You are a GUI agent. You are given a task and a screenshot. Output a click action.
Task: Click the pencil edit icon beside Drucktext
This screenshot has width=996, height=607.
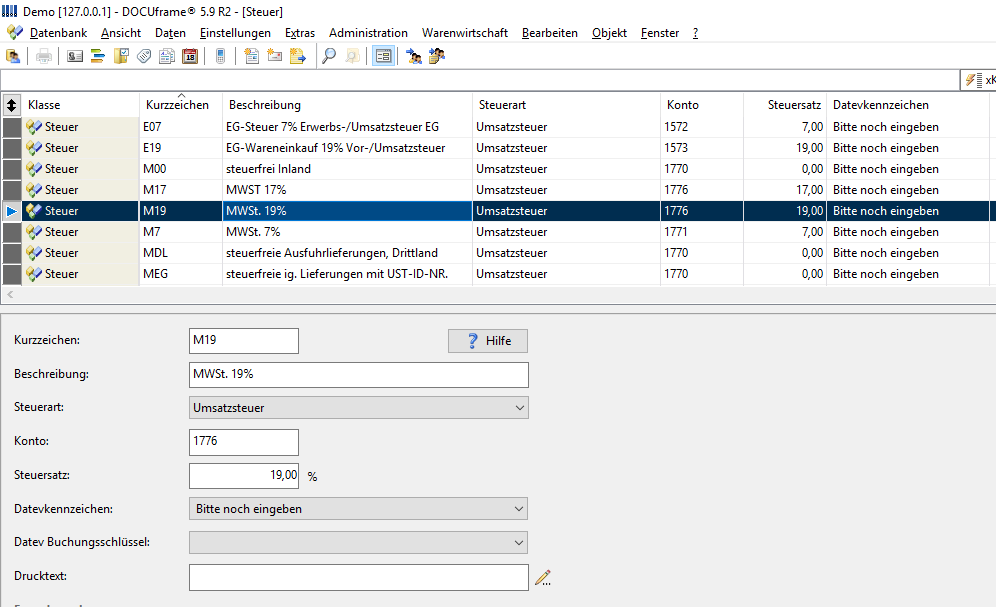pos(542,577)
